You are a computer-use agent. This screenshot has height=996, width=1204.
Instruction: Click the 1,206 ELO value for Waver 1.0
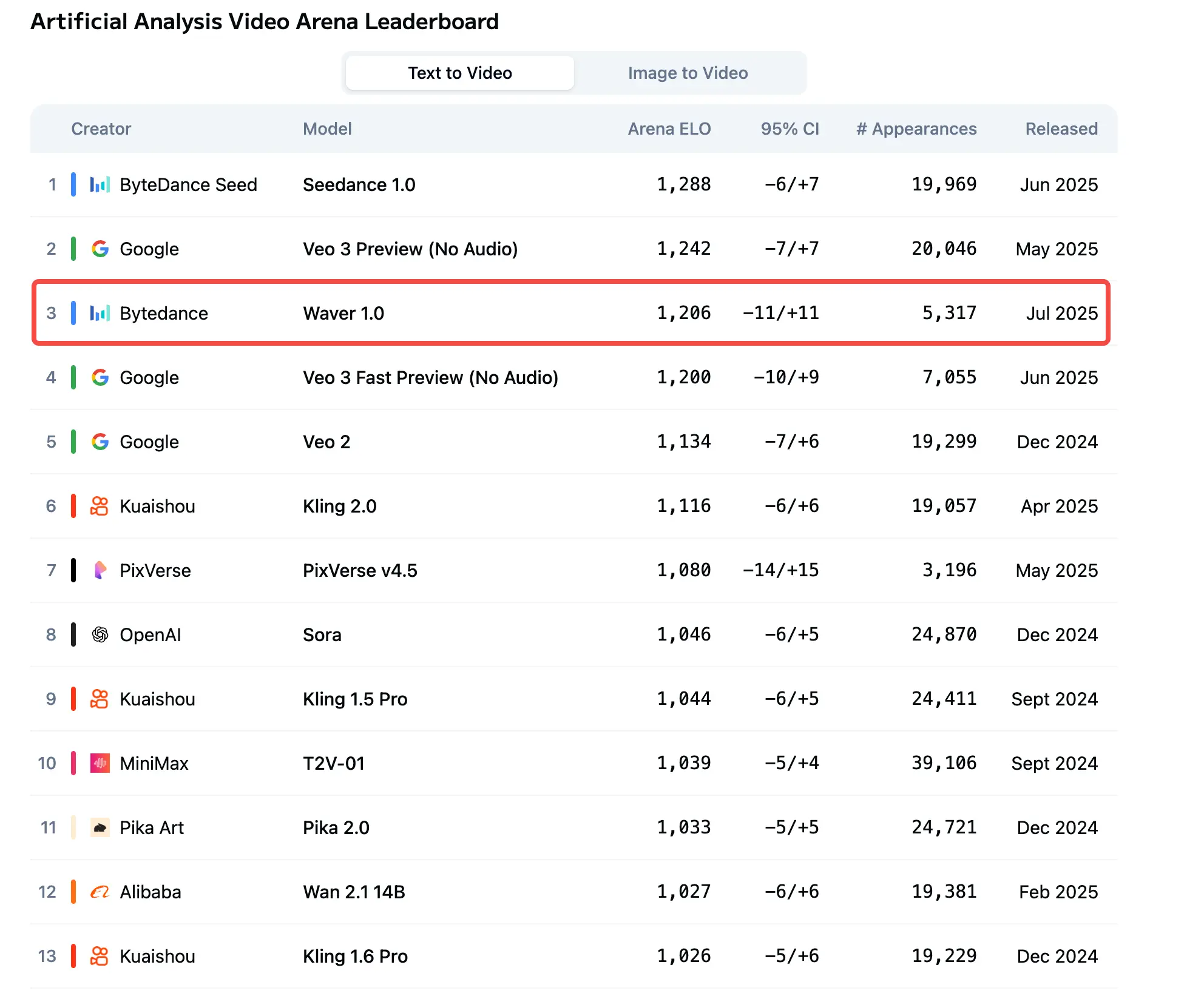(x=683, y=313)
